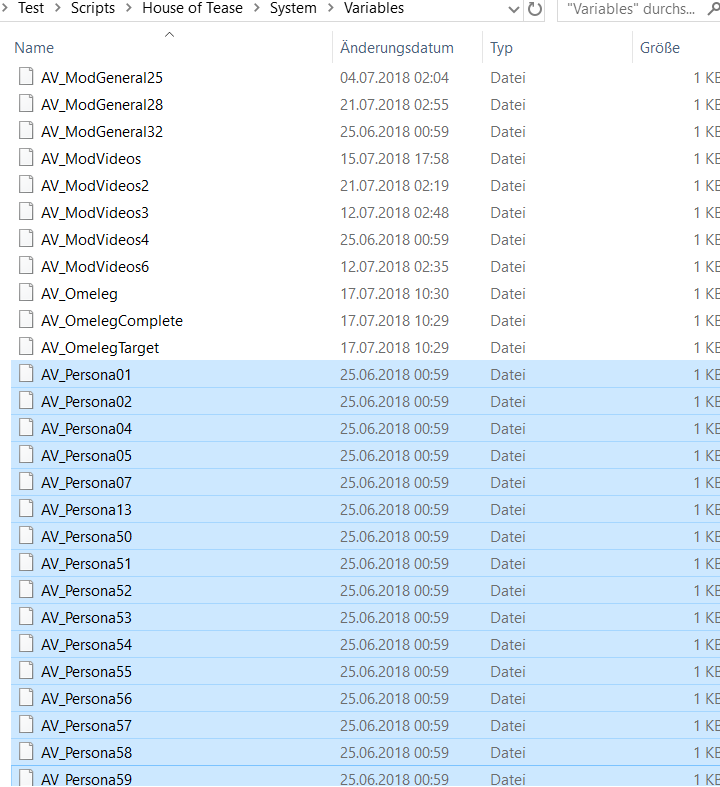
Task: Go to the Test breadcrumb folder
Action: tap(31, 8)
